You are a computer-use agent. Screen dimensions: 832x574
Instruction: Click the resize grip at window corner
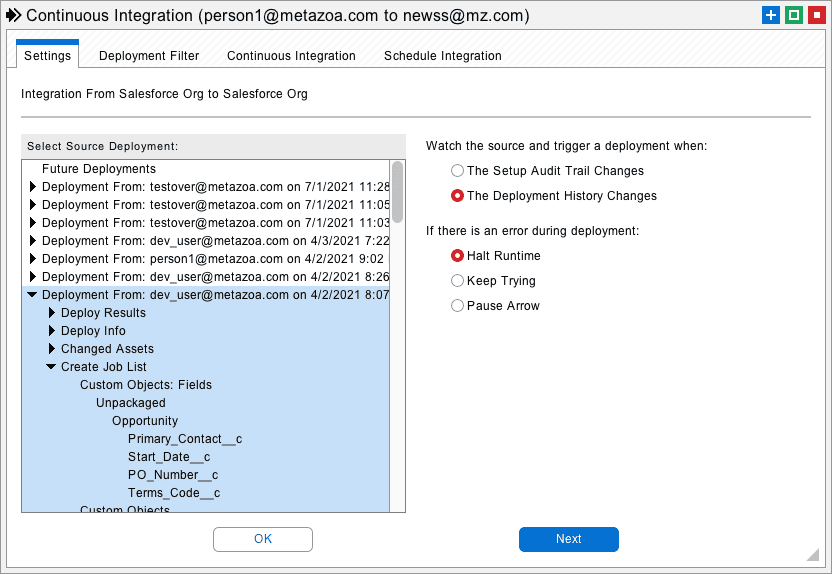(812, 554)
